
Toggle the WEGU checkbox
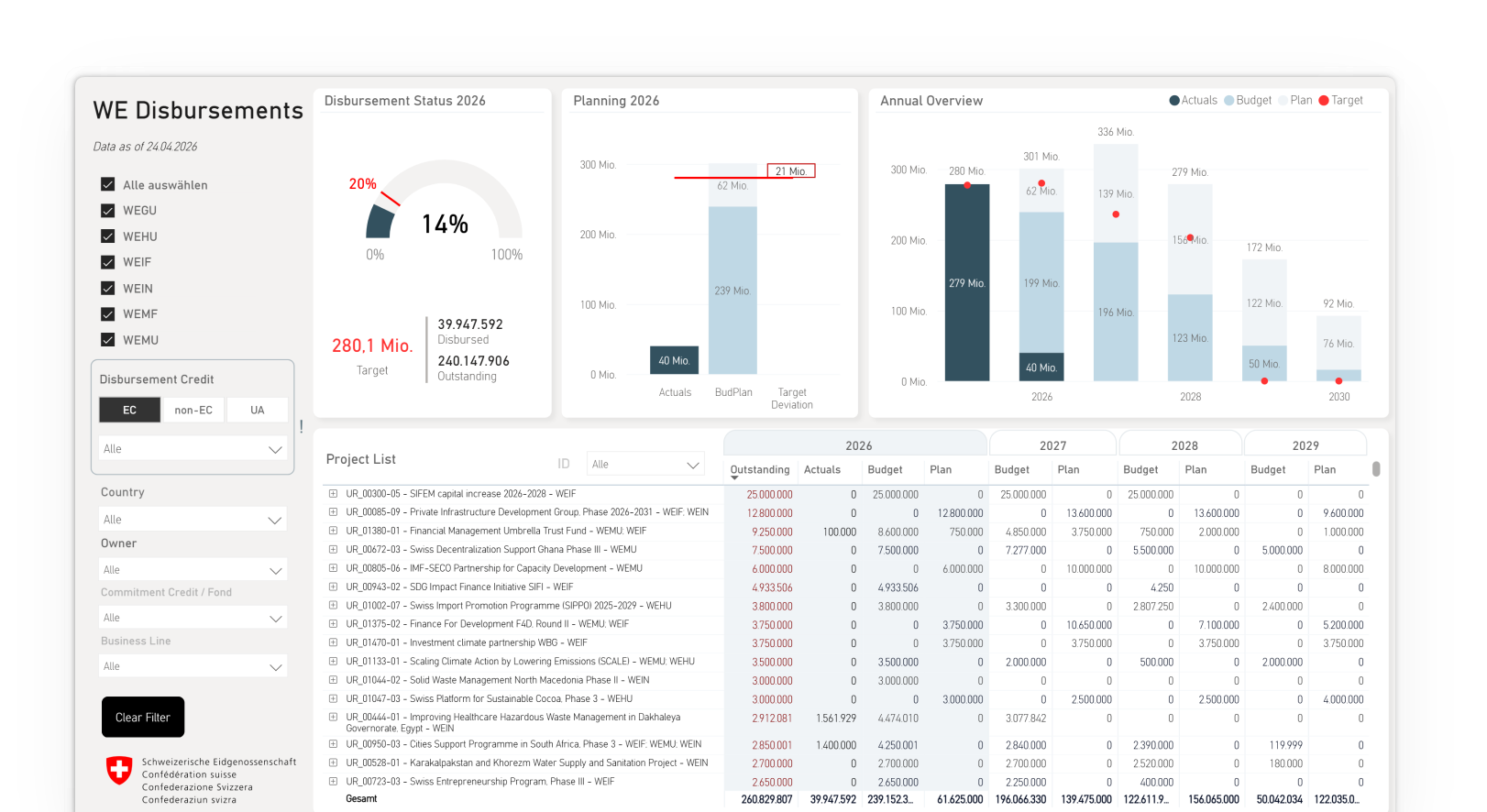tap(108, 210)
